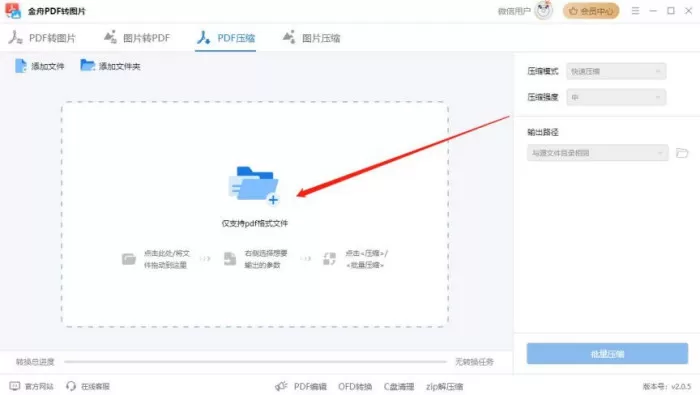700x395 pixels.
Task: Click the 无转换任务 status text
Action: [474, 362]
